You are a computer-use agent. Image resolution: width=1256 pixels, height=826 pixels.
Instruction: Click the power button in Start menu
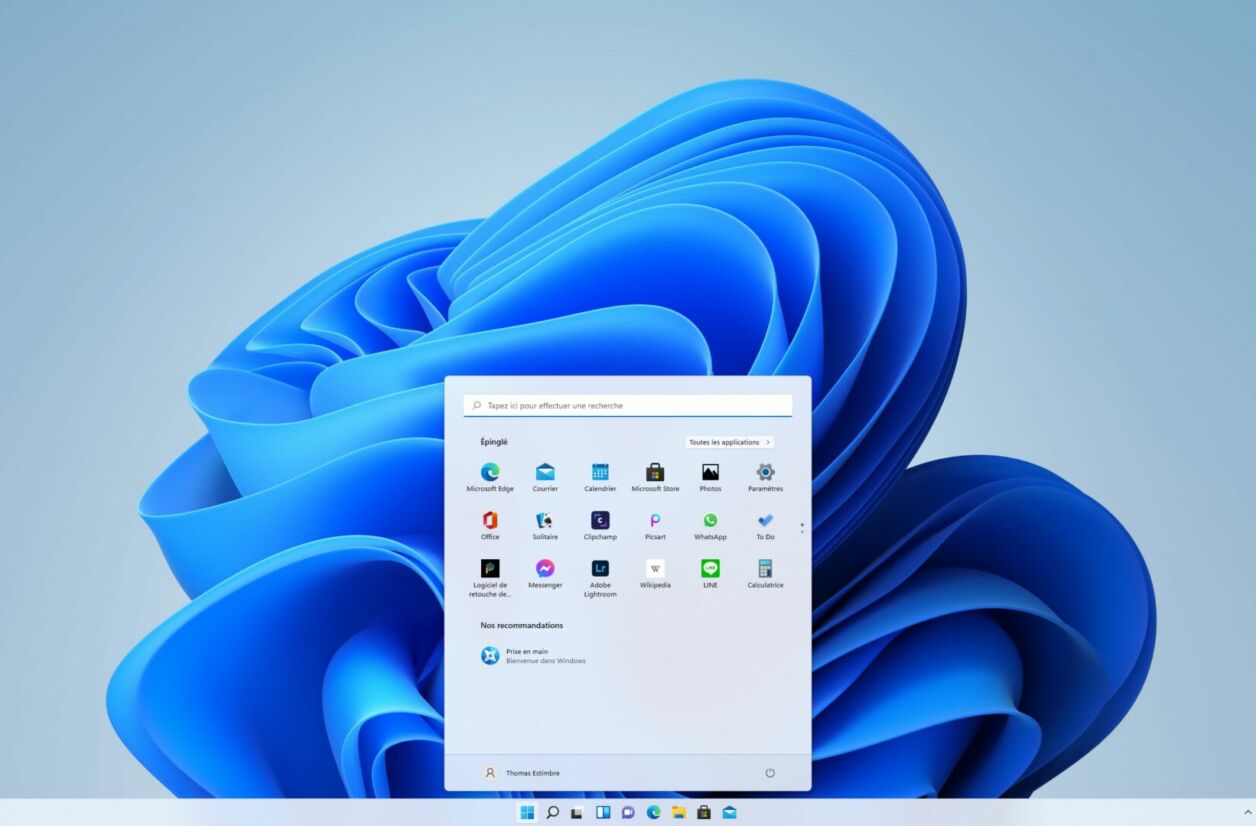tap(770, 773)
